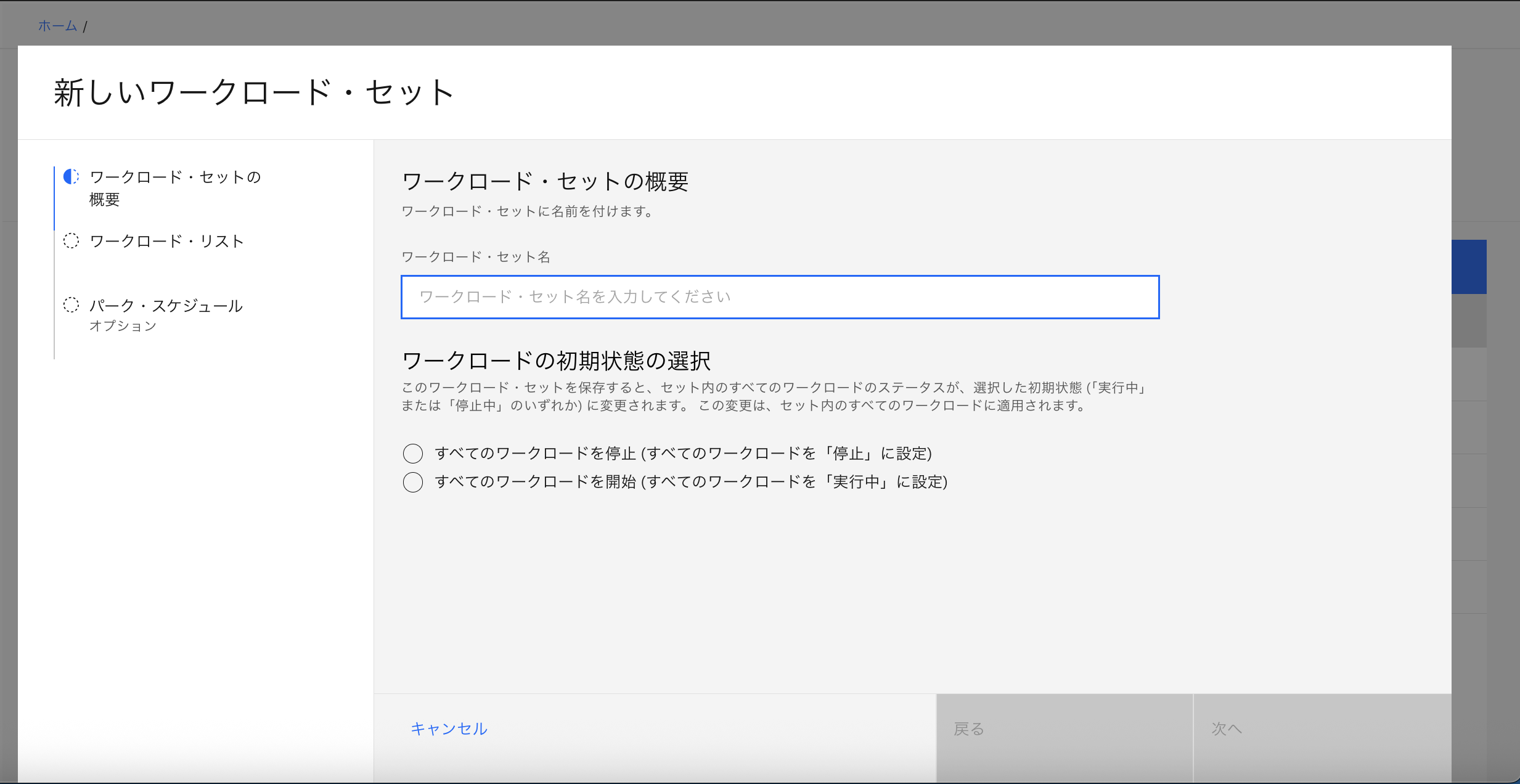This screenshot has width=1520, height=784.
Task: Click the 戻る button
Action: pyautogui.click(x=1064, y=729)
